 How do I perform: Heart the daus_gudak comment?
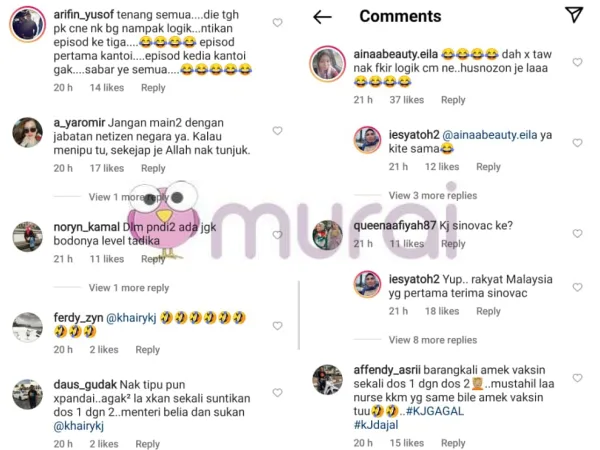point(277,393)
